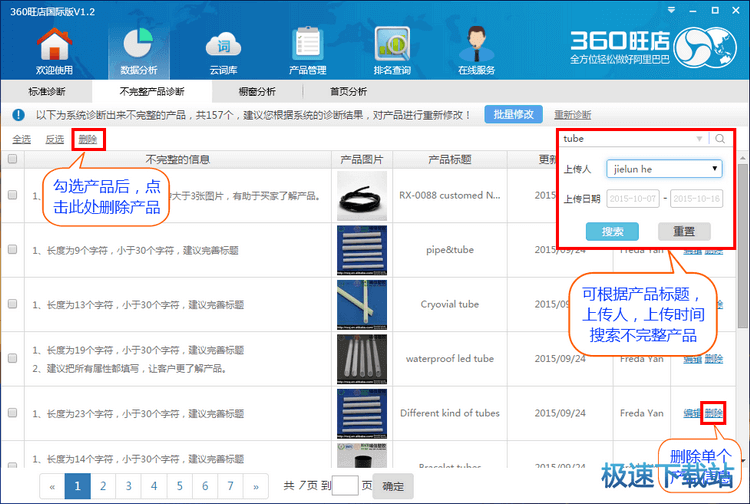Open the RX-0088 black tube thumbnail
Screen dimensions: 750x504
tap(362, 196)
